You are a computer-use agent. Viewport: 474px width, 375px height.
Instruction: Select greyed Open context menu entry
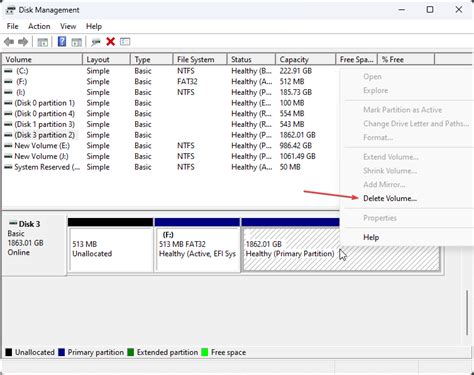click(x=372, y=77)
